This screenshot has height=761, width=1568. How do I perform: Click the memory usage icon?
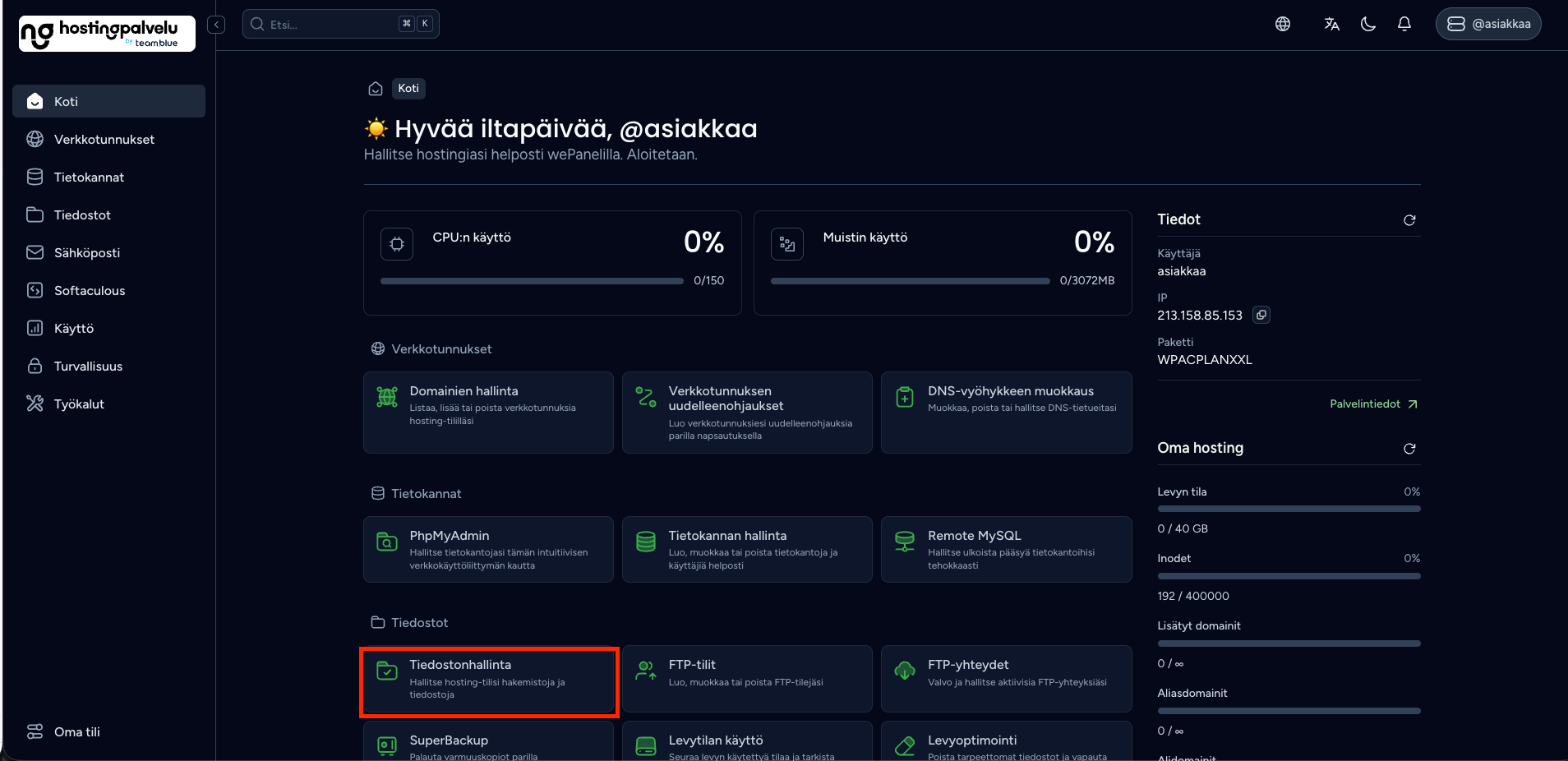click(x=787, y=244)
